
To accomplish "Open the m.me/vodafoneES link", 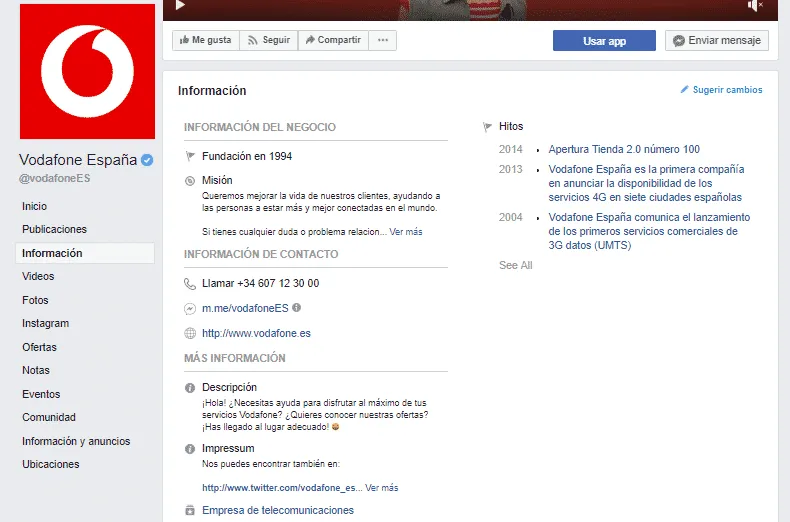I will click(245, 308).
